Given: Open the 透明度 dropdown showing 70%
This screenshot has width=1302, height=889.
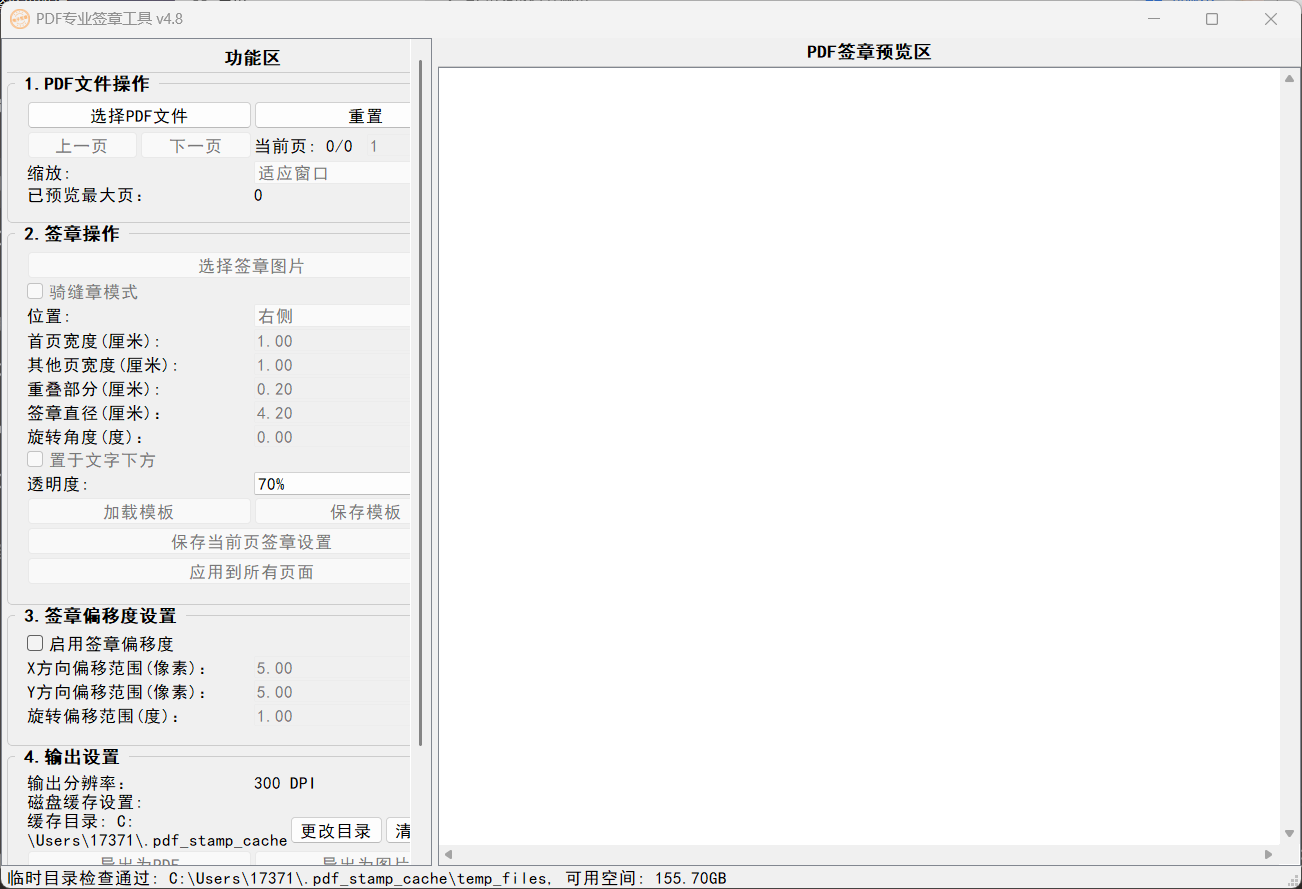Looking at the screenshot, I should [332, 483].
